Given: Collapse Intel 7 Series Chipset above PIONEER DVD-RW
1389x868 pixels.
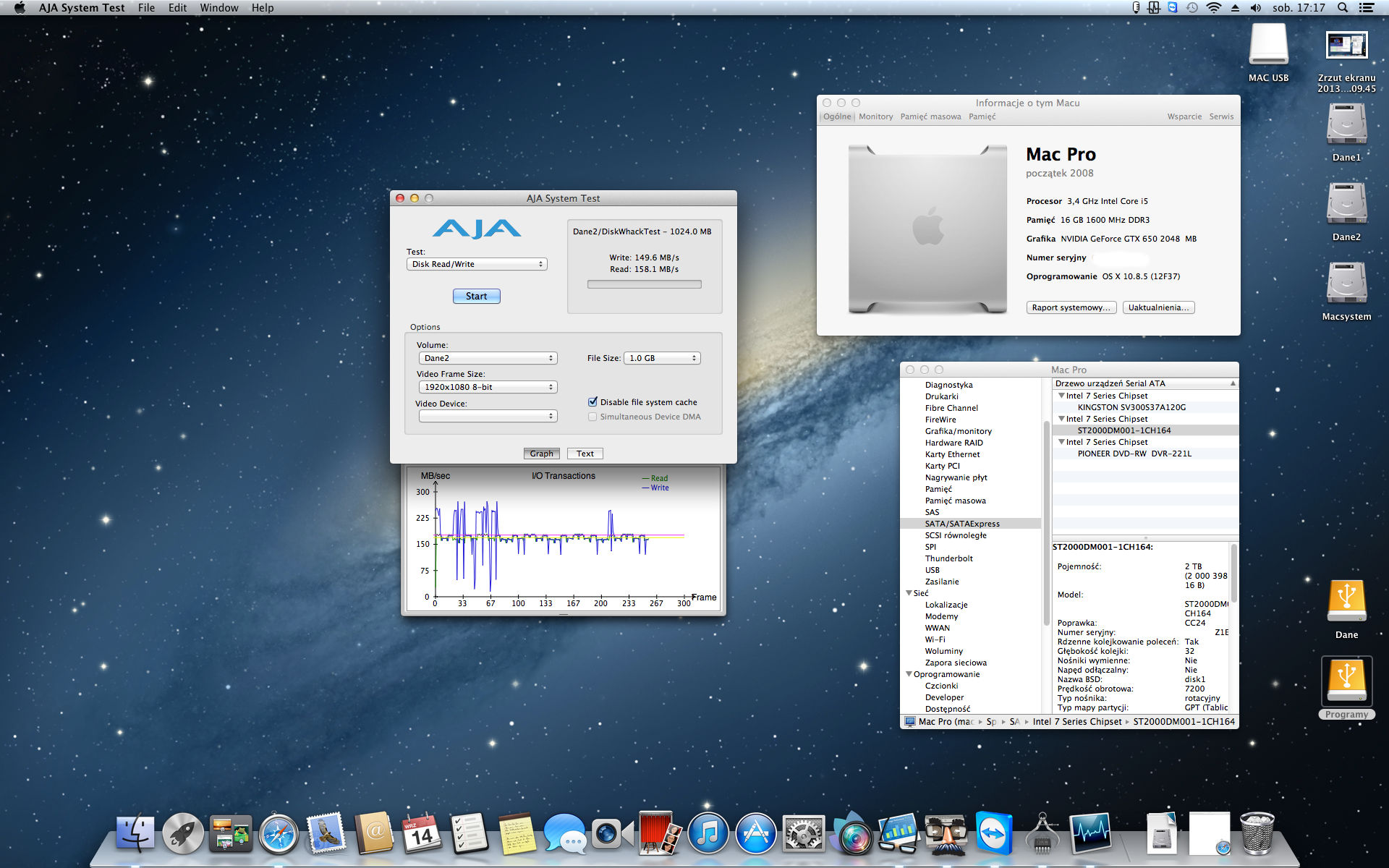Looking at the screenshot, I should 1061,442.
